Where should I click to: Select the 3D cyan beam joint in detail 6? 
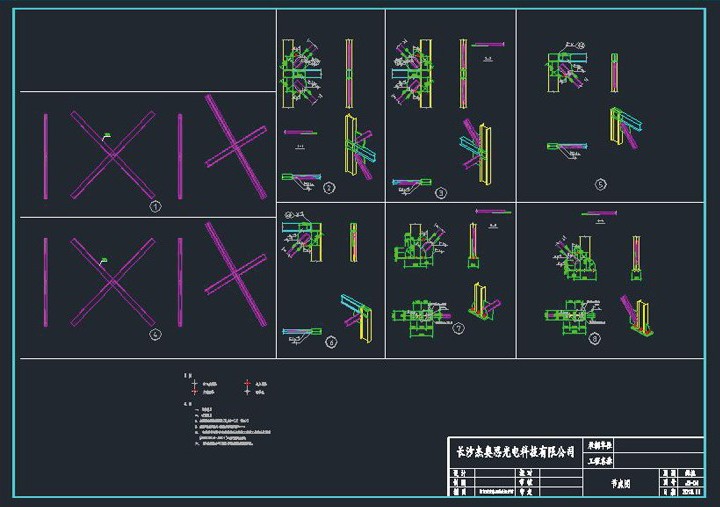353,310
